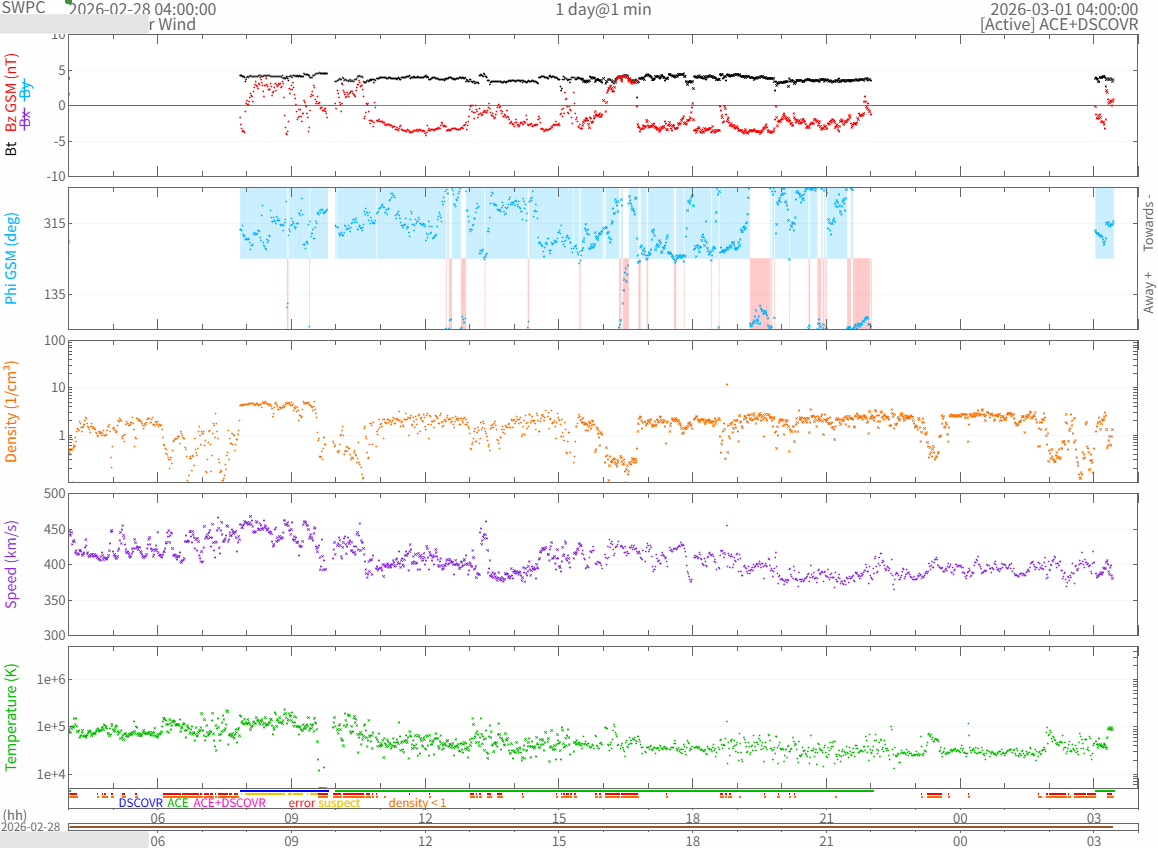Select the green ACE legend entry
This screenshot has width=1158, height=848.
(x=178, y=803)
